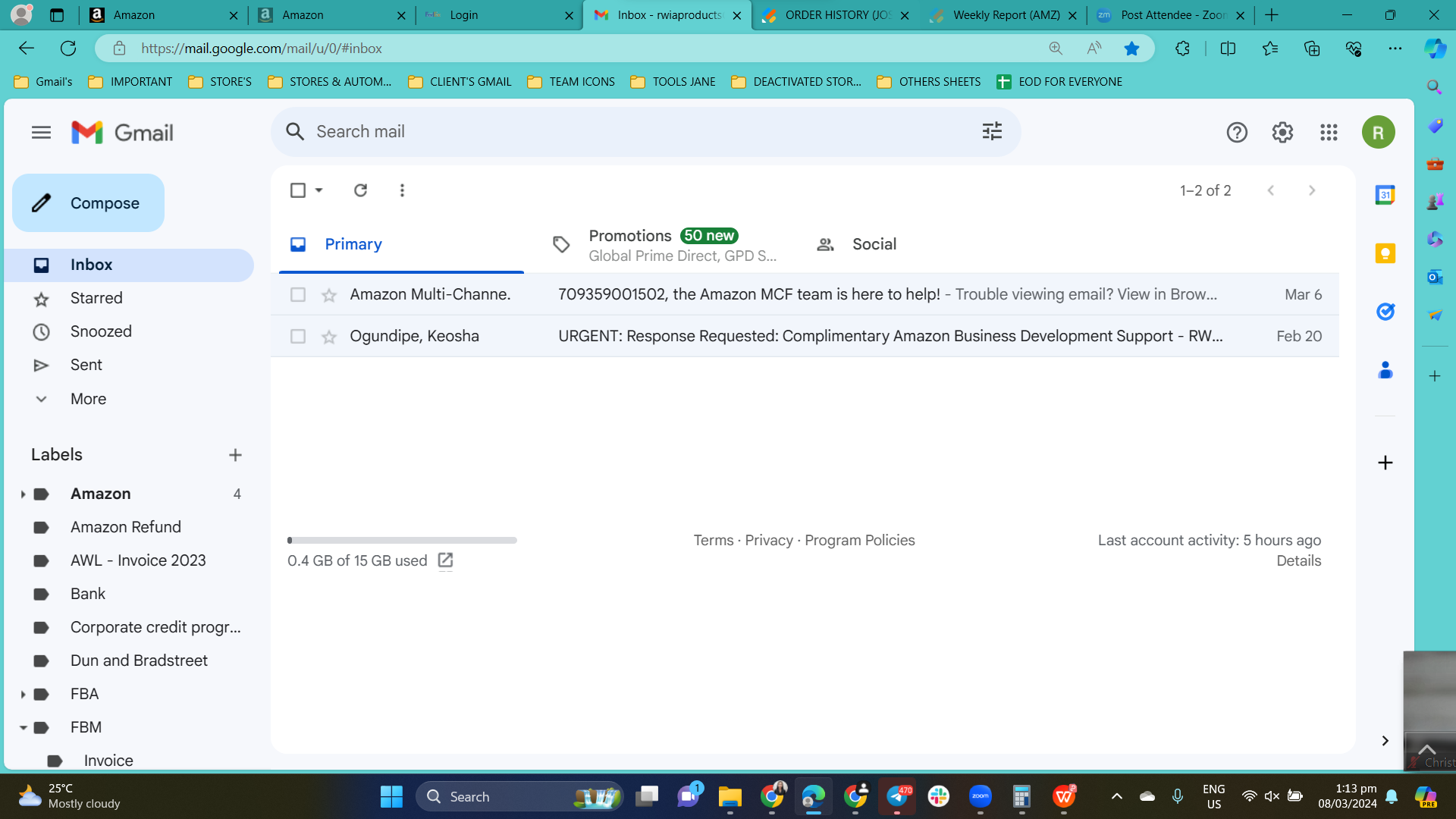Click browser Back arrow

[x=27, y=49]
